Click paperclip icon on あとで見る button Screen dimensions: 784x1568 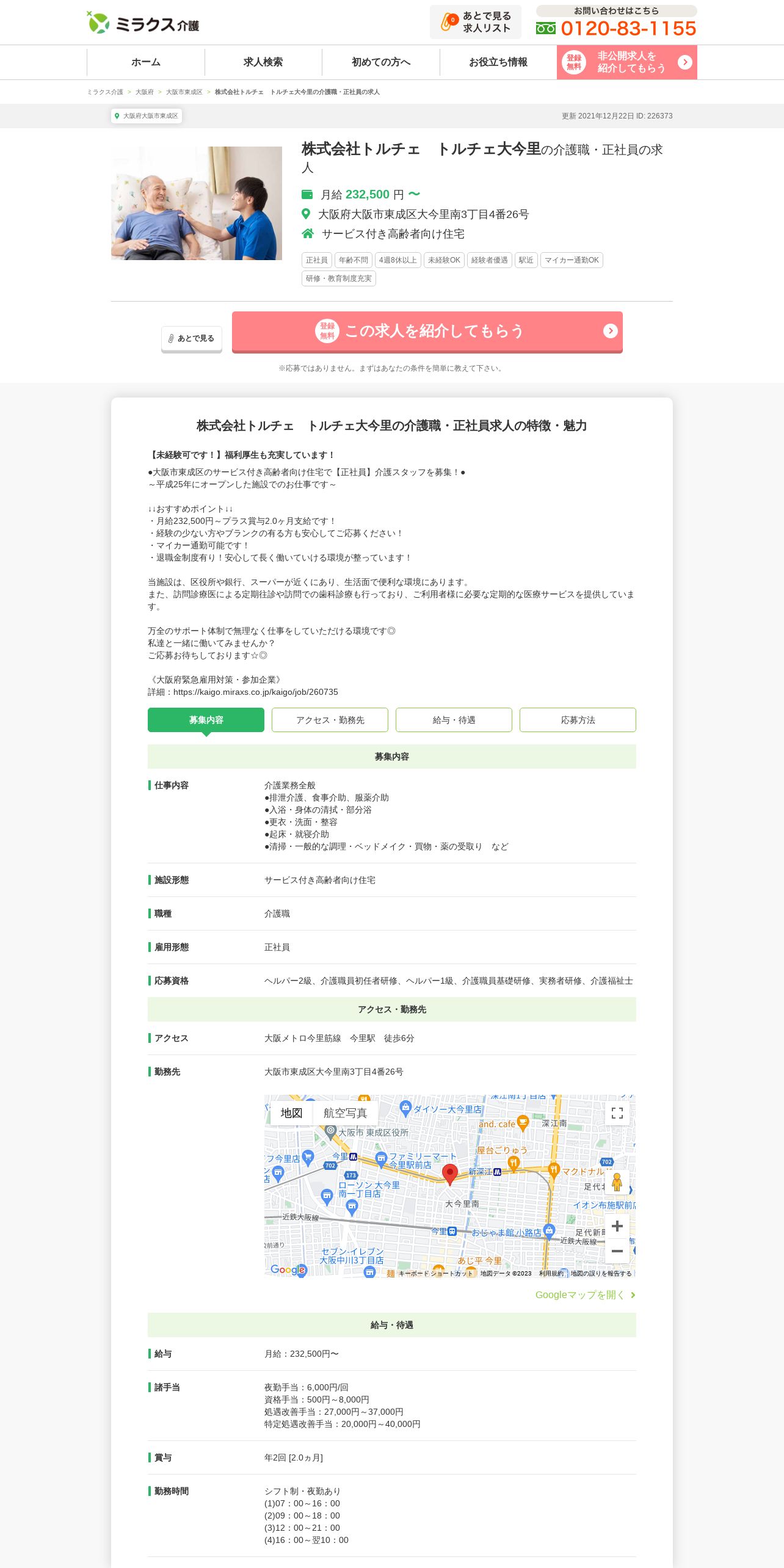pyautogui.click(x=171, y=338)
